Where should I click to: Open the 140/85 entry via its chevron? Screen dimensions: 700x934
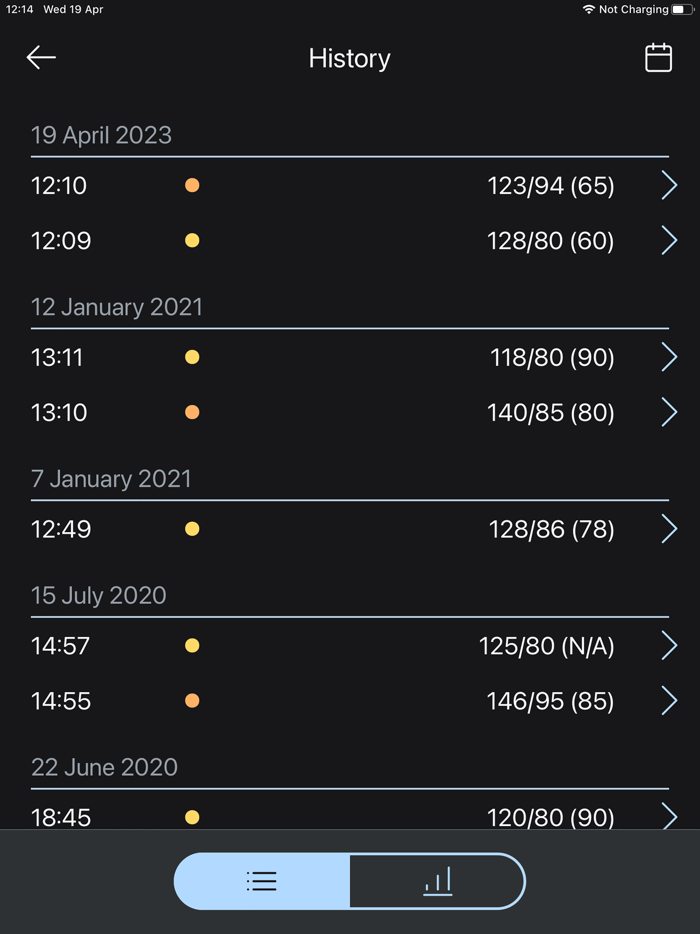click(x=669, y=412)
